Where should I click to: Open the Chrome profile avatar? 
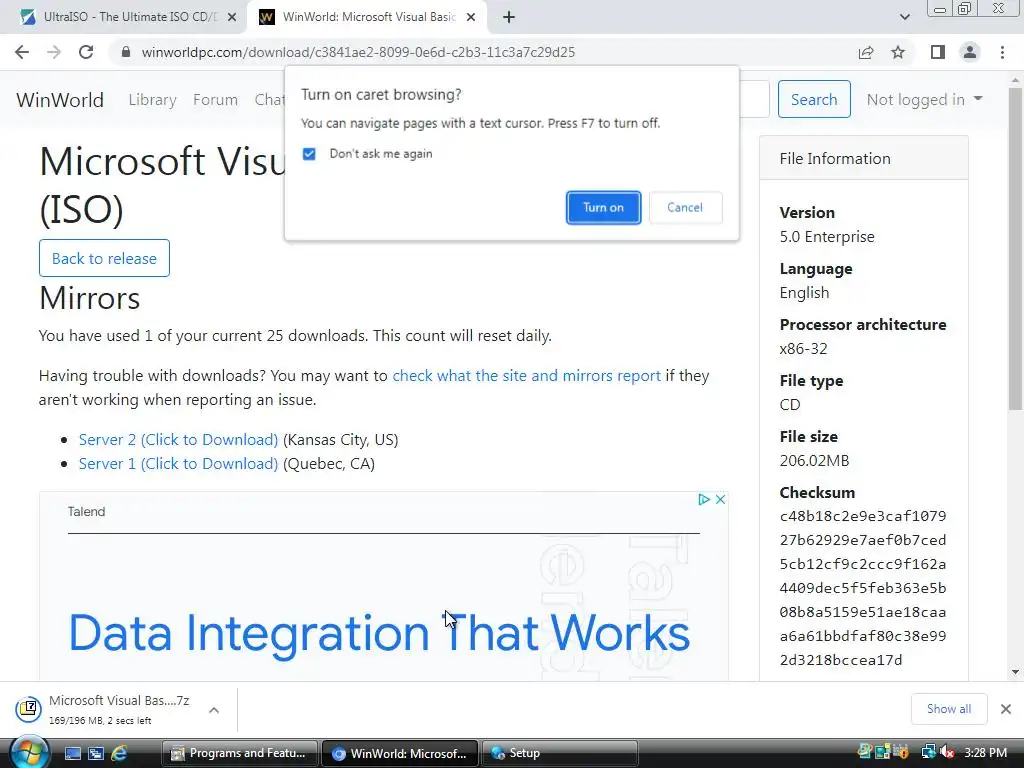tap(970, 52)
